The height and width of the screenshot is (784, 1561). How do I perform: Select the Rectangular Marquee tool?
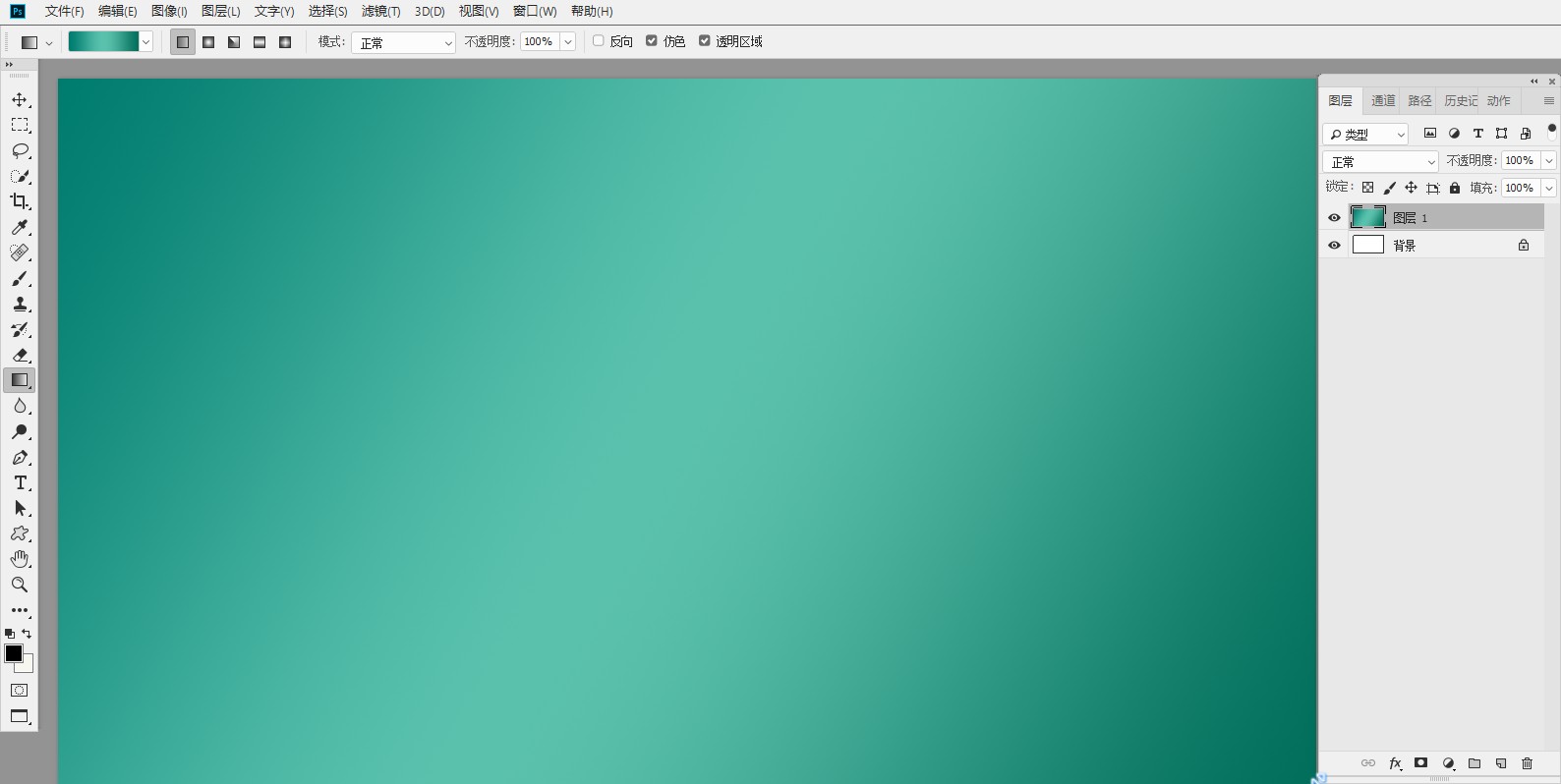pos(20,125)
